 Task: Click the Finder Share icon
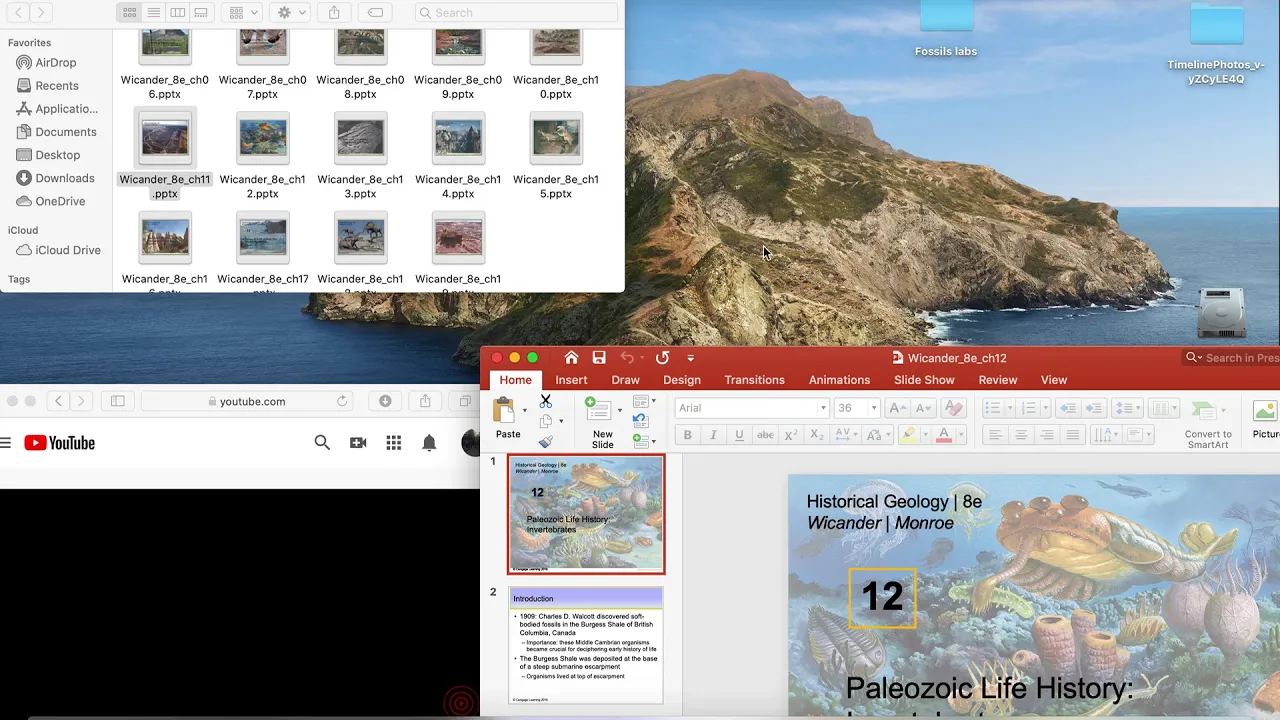(x=334, y=13)
